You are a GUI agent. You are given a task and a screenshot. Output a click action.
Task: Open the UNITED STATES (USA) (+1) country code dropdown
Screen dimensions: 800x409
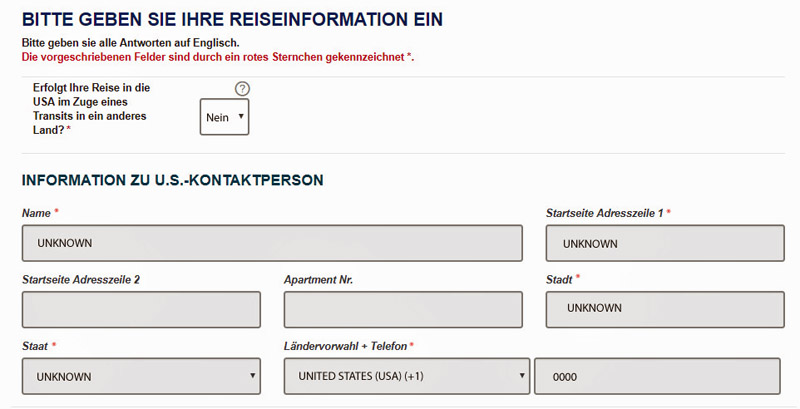click(406, 377)
